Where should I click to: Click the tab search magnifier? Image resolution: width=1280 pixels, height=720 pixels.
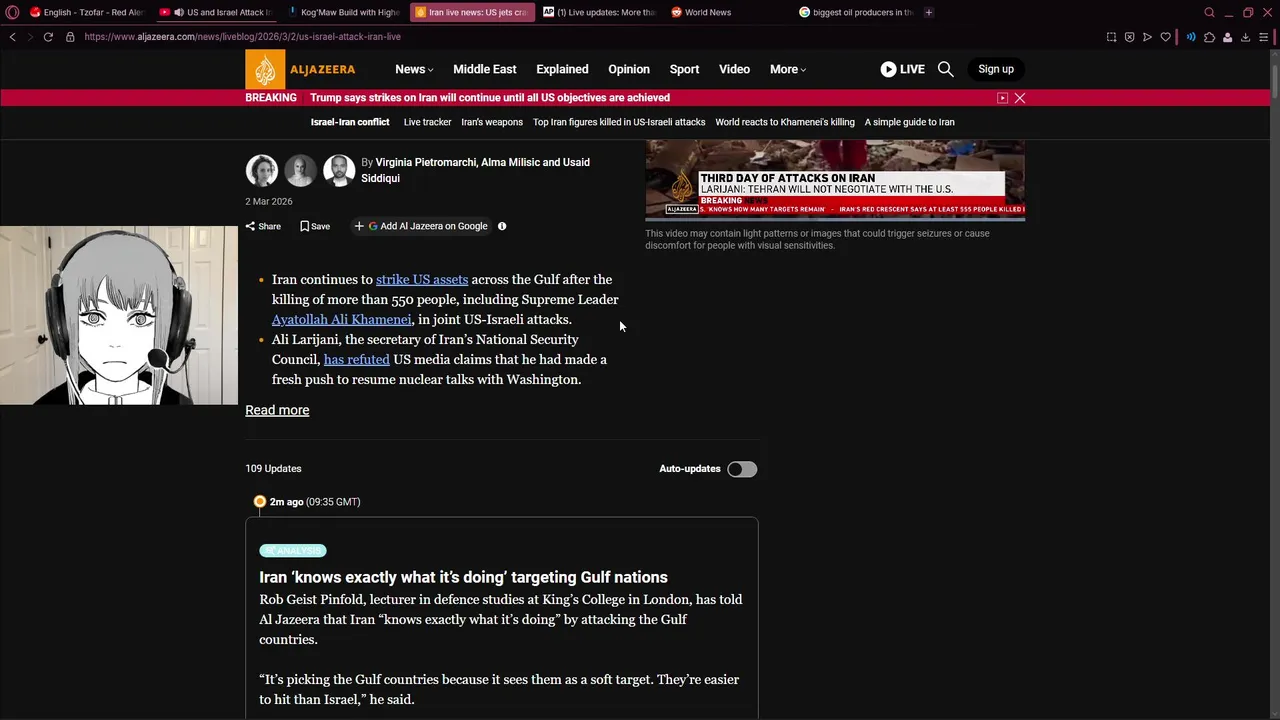click(x=1209, y=12)
